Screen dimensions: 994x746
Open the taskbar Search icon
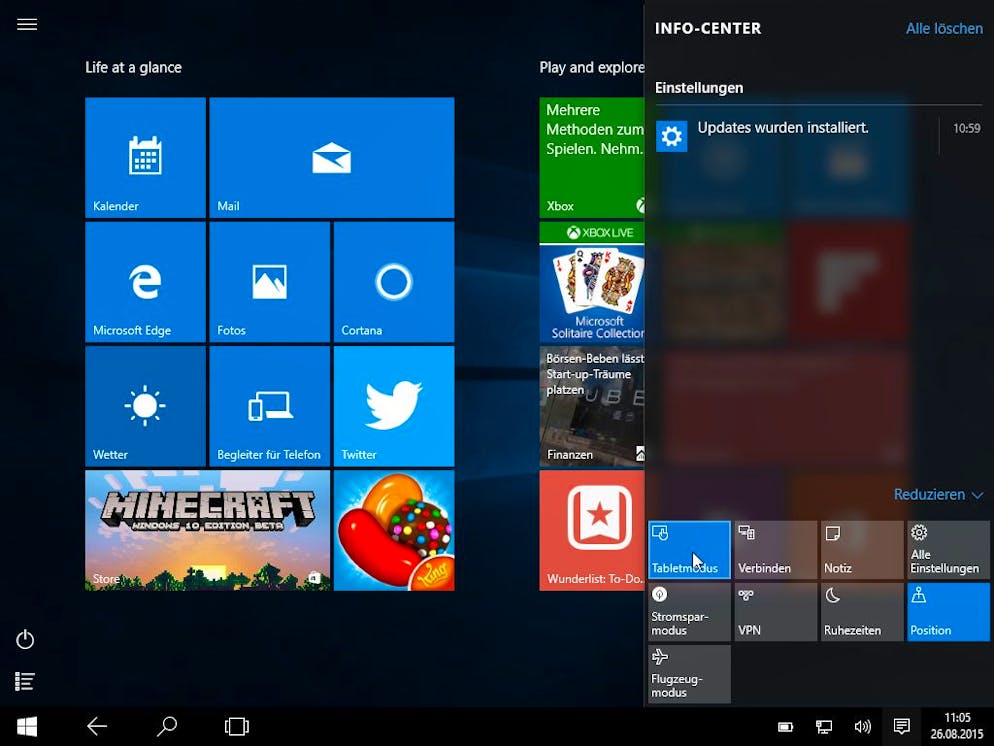pyautogui.click(x=167, y=726)
